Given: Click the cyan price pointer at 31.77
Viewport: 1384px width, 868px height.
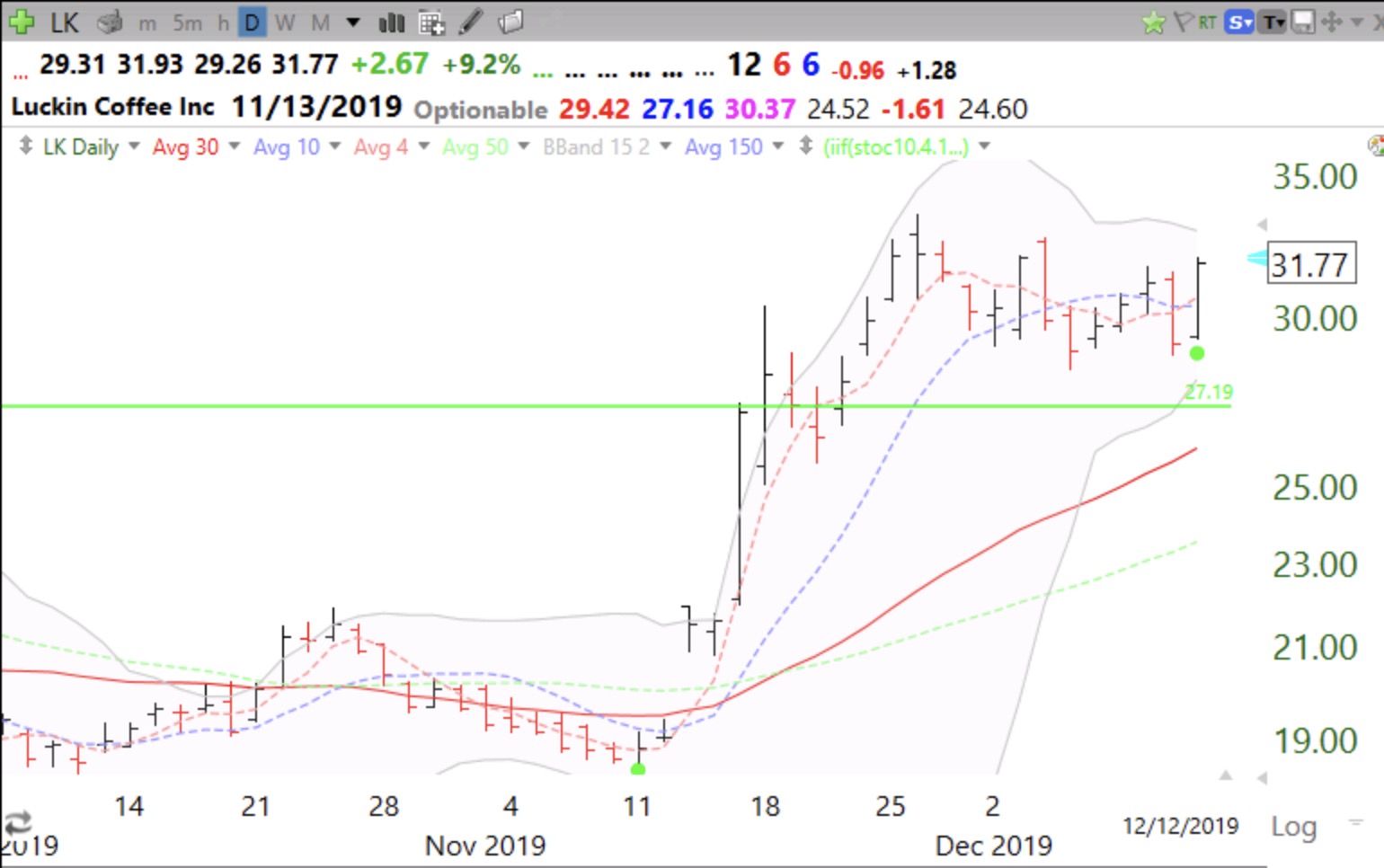Looking at the screenshot, I should pos(1256,259).
